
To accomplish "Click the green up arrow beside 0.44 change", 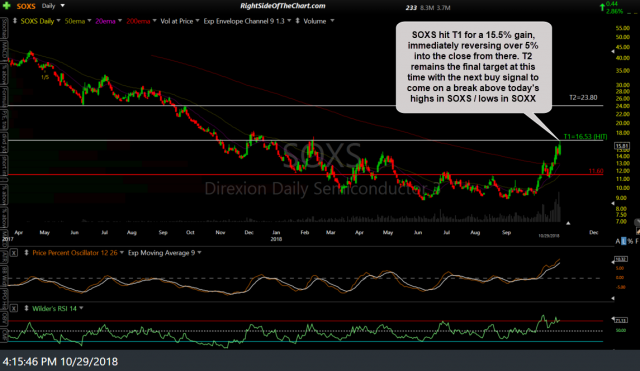I will coord(602,7).
